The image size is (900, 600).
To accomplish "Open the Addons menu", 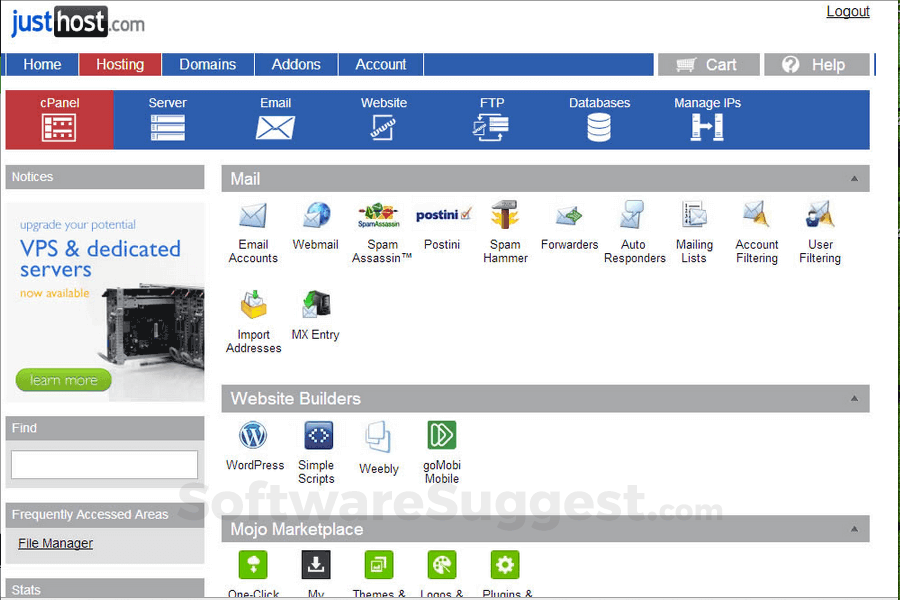I will tap(295, 64).
